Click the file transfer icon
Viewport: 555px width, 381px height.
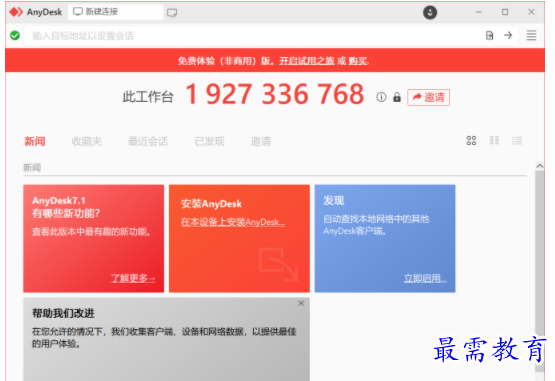click(x=490, y=35)
